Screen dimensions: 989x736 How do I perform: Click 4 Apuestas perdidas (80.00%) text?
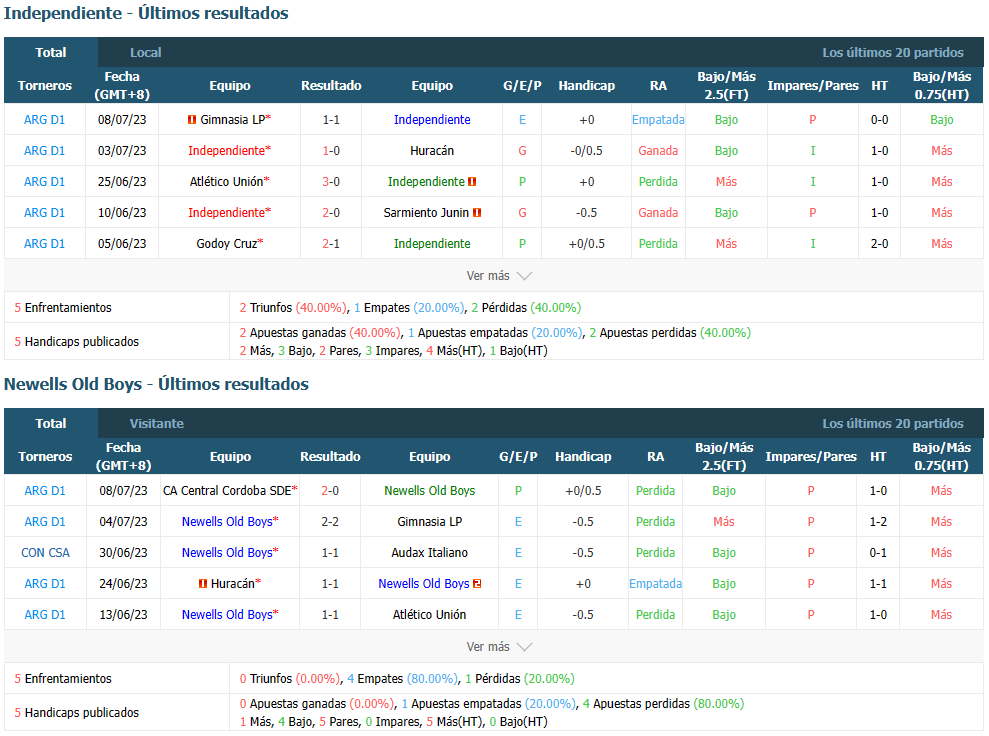(x=664, y=703)
